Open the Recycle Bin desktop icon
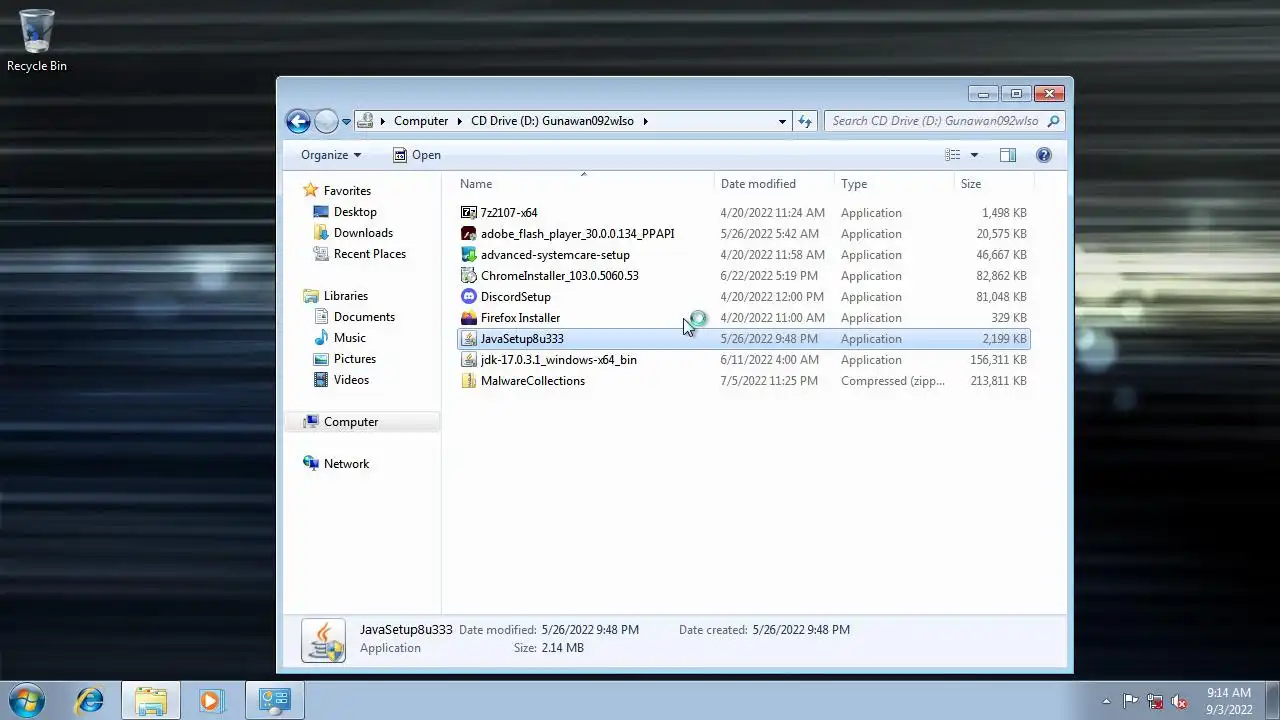This screenshot has width=1280, height=720. pos(37,41)
